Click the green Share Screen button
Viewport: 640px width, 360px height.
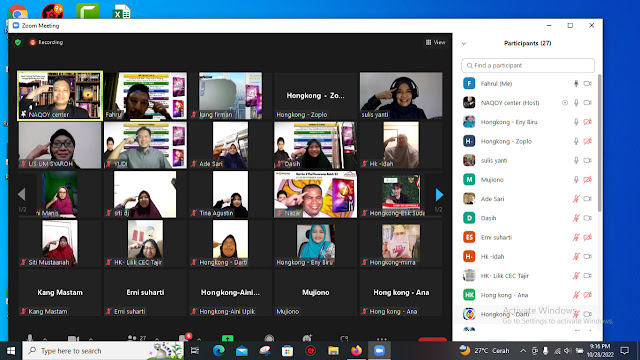(228, 338)
